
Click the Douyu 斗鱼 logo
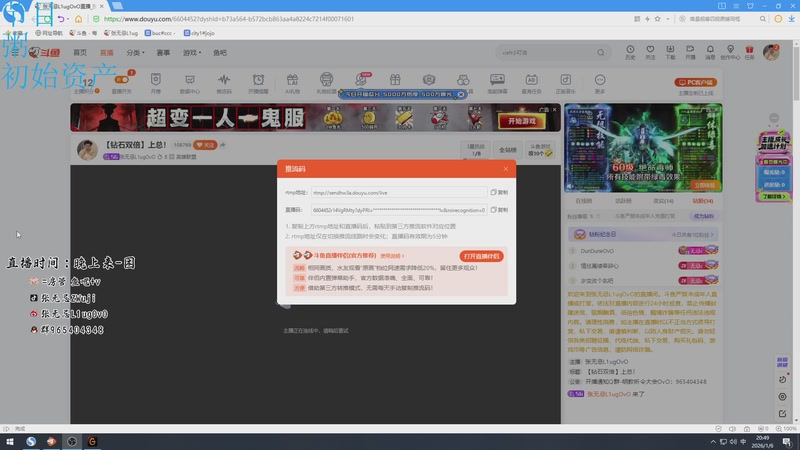[44, 53]
